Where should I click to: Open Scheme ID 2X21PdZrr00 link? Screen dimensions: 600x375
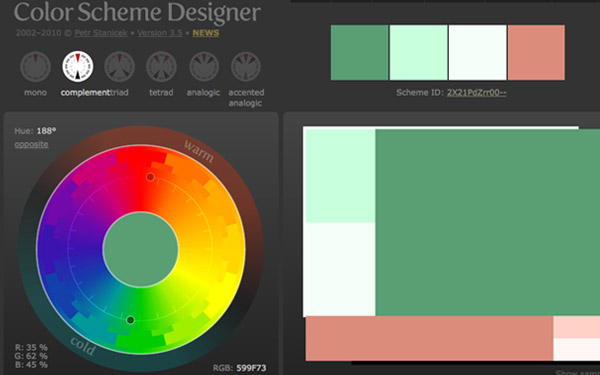(476, 93)
